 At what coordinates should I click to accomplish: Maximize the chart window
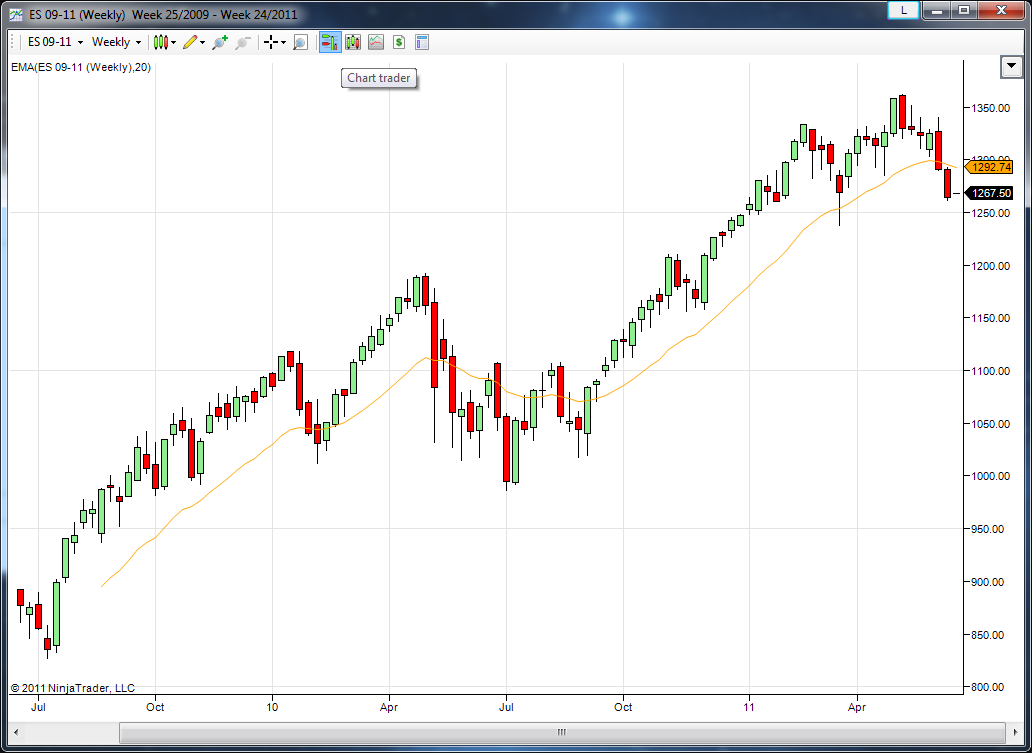[964, 11]
